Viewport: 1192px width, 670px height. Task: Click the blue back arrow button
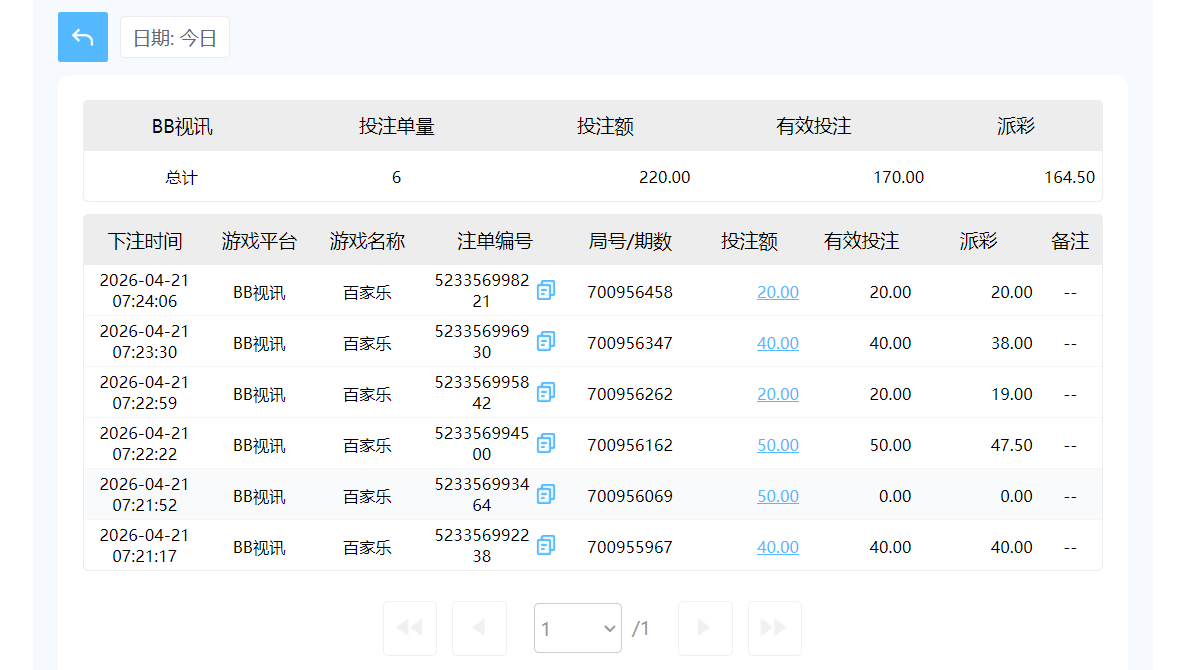(83, 37)
